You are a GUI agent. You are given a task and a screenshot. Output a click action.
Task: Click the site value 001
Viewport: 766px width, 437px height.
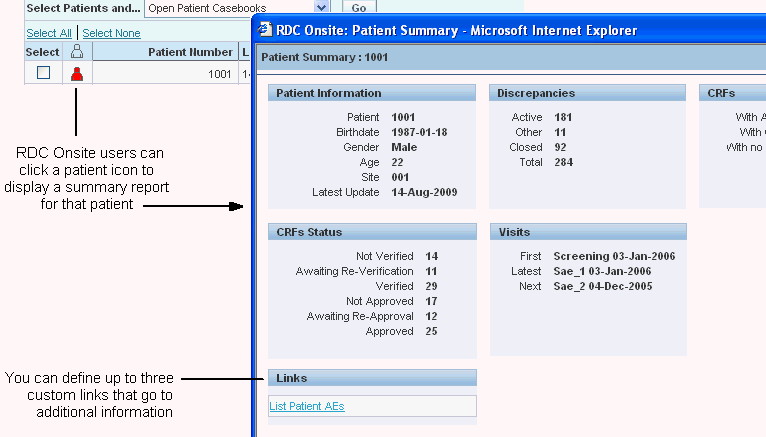point(400,177)
